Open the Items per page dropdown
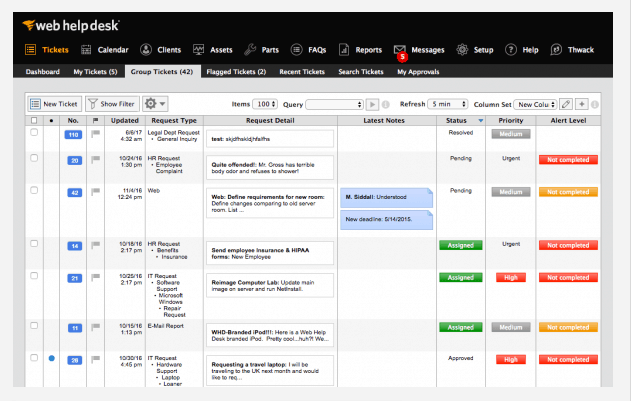Viewport: 632px width, 401px height. tap(265, 104)
